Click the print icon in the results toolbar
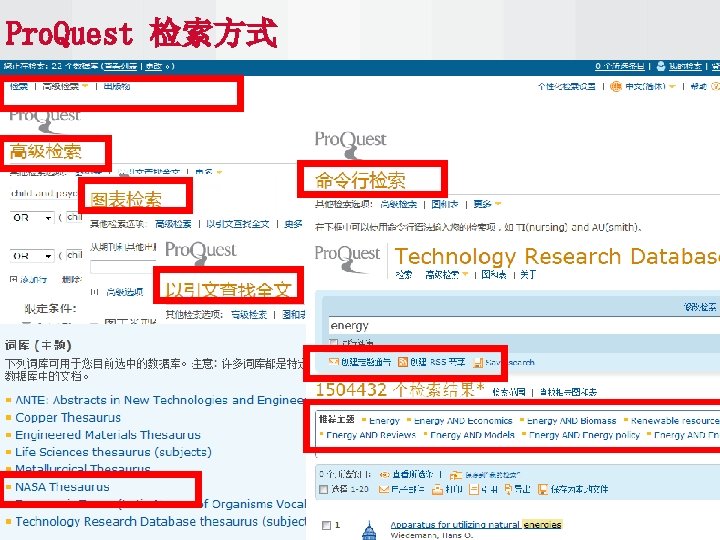The image size is (720, 540). pos(437,489)
